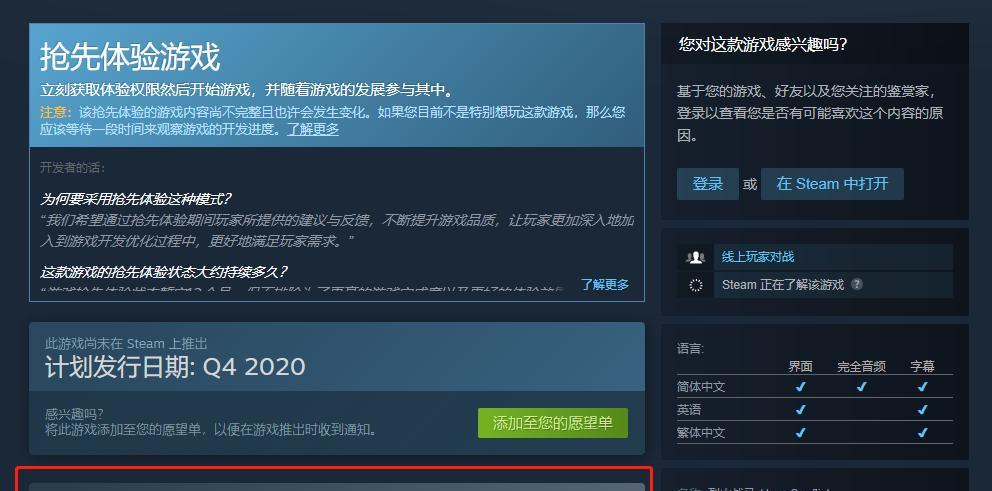992x491 pixels.
Task: Click the online PvP players icon
Action: tap(695, 257)
